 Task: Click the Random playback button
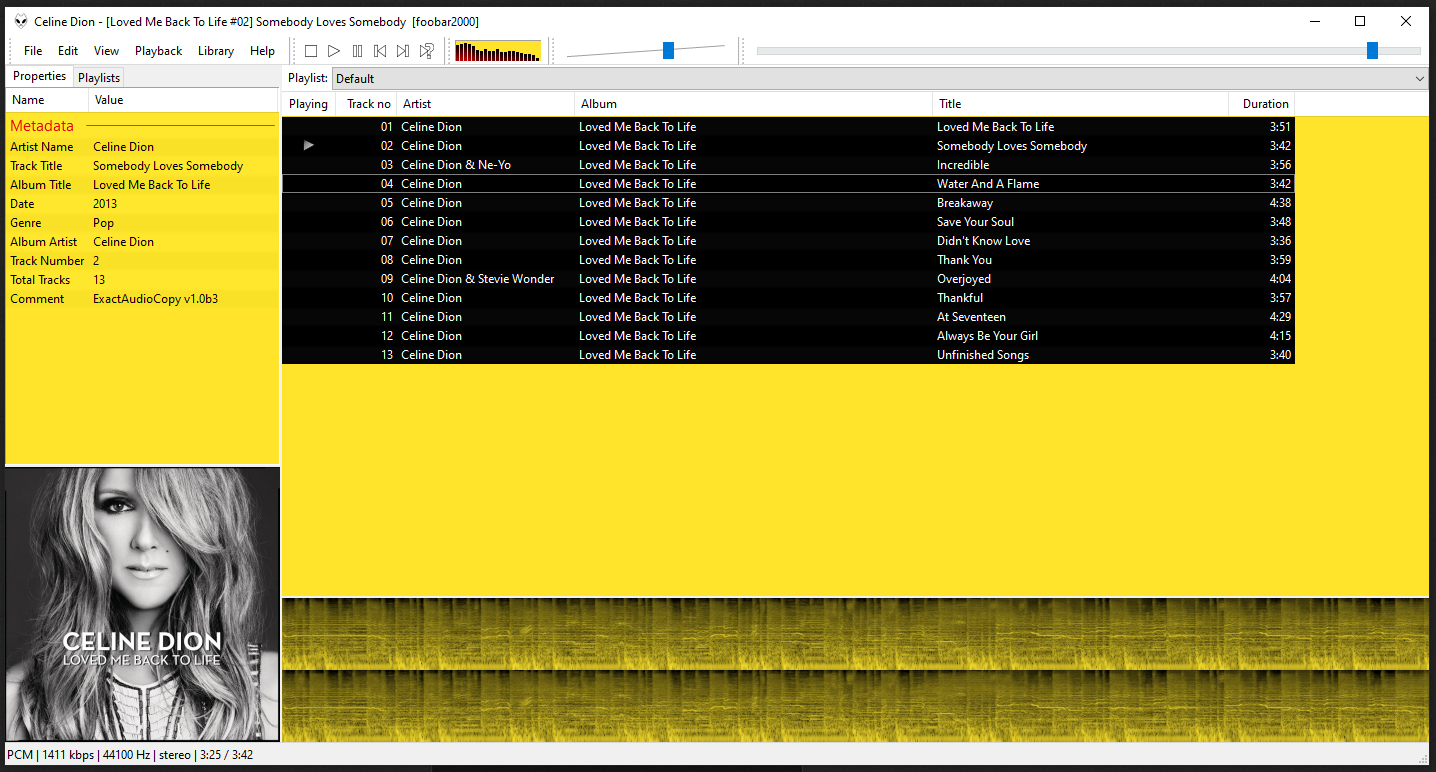[x=426, y=51]
